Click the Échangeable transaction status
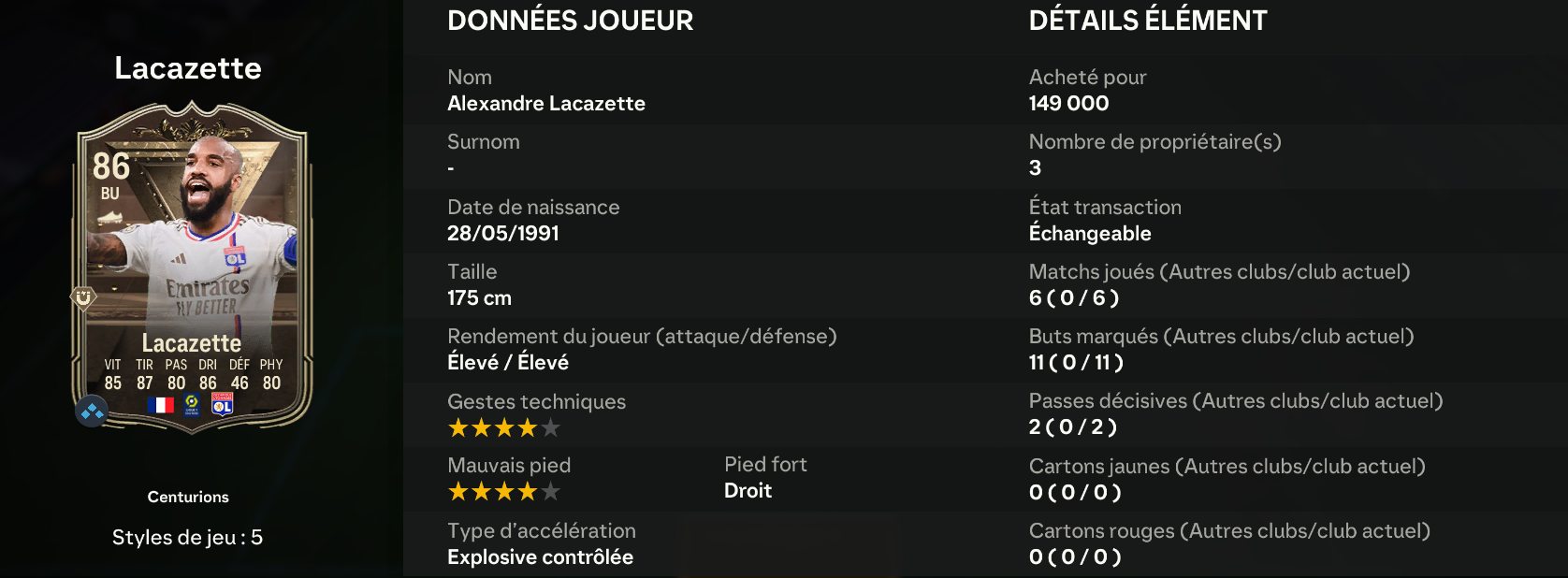 (1090, 233)
